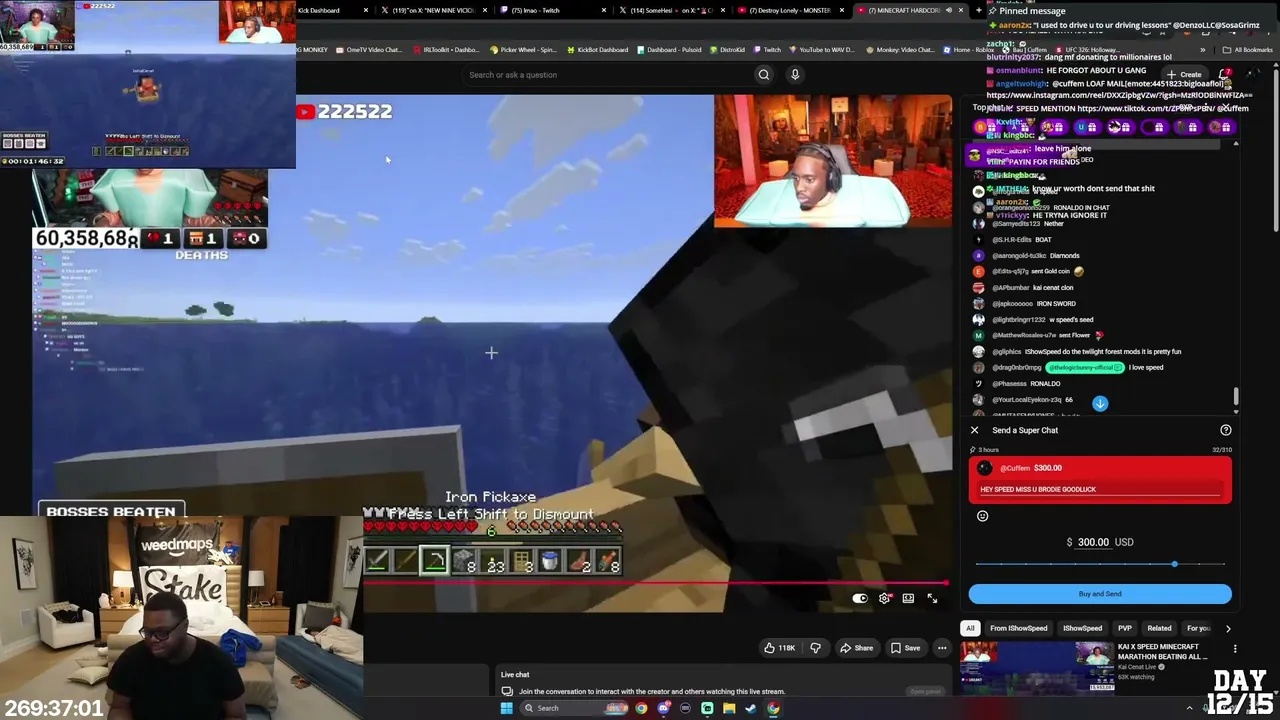Click the Buy and Send button
Viewport: 1280px width, 720px height.
pos(1100,594)
